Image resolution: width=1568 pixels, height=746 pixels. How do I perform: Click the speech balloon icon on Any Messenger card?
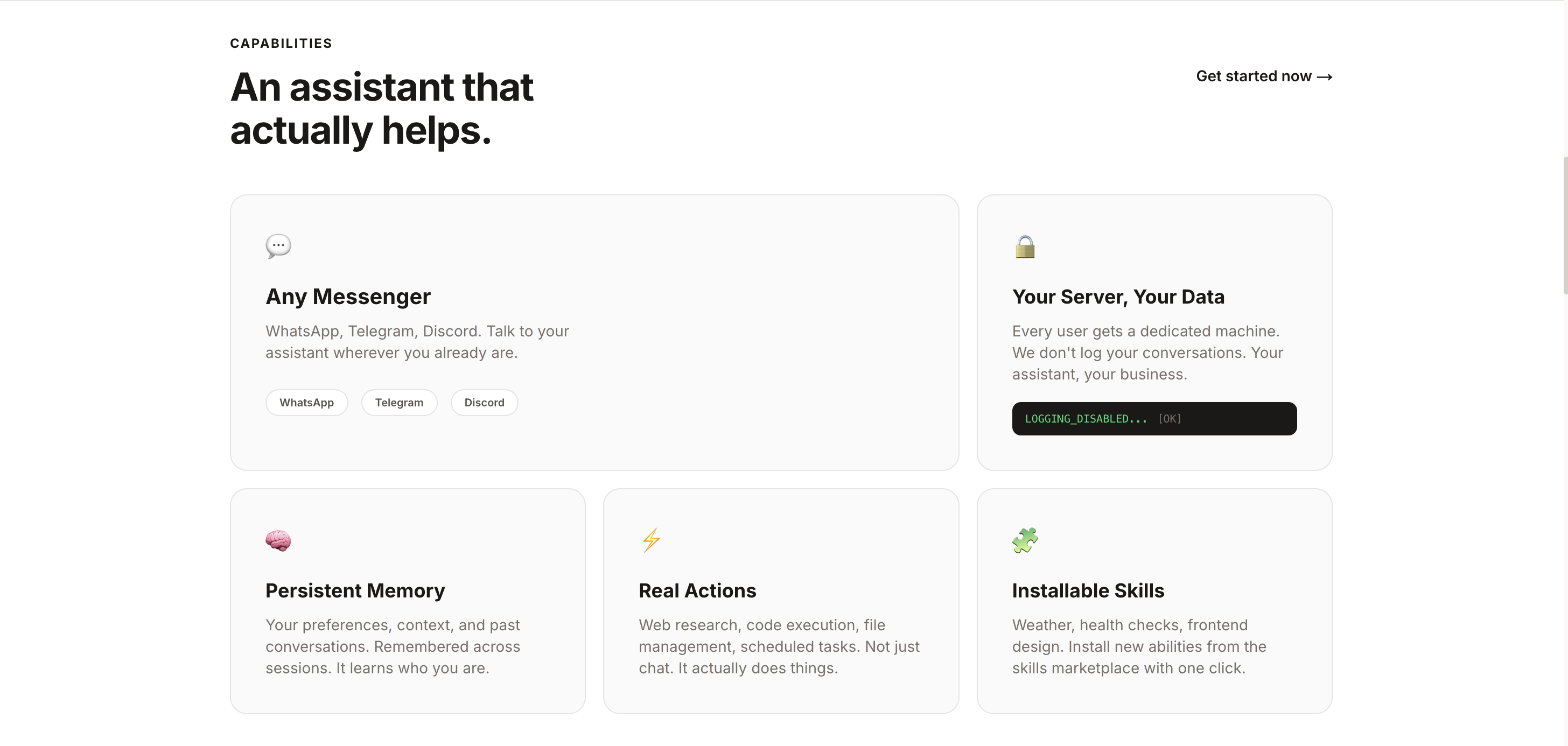279,247
